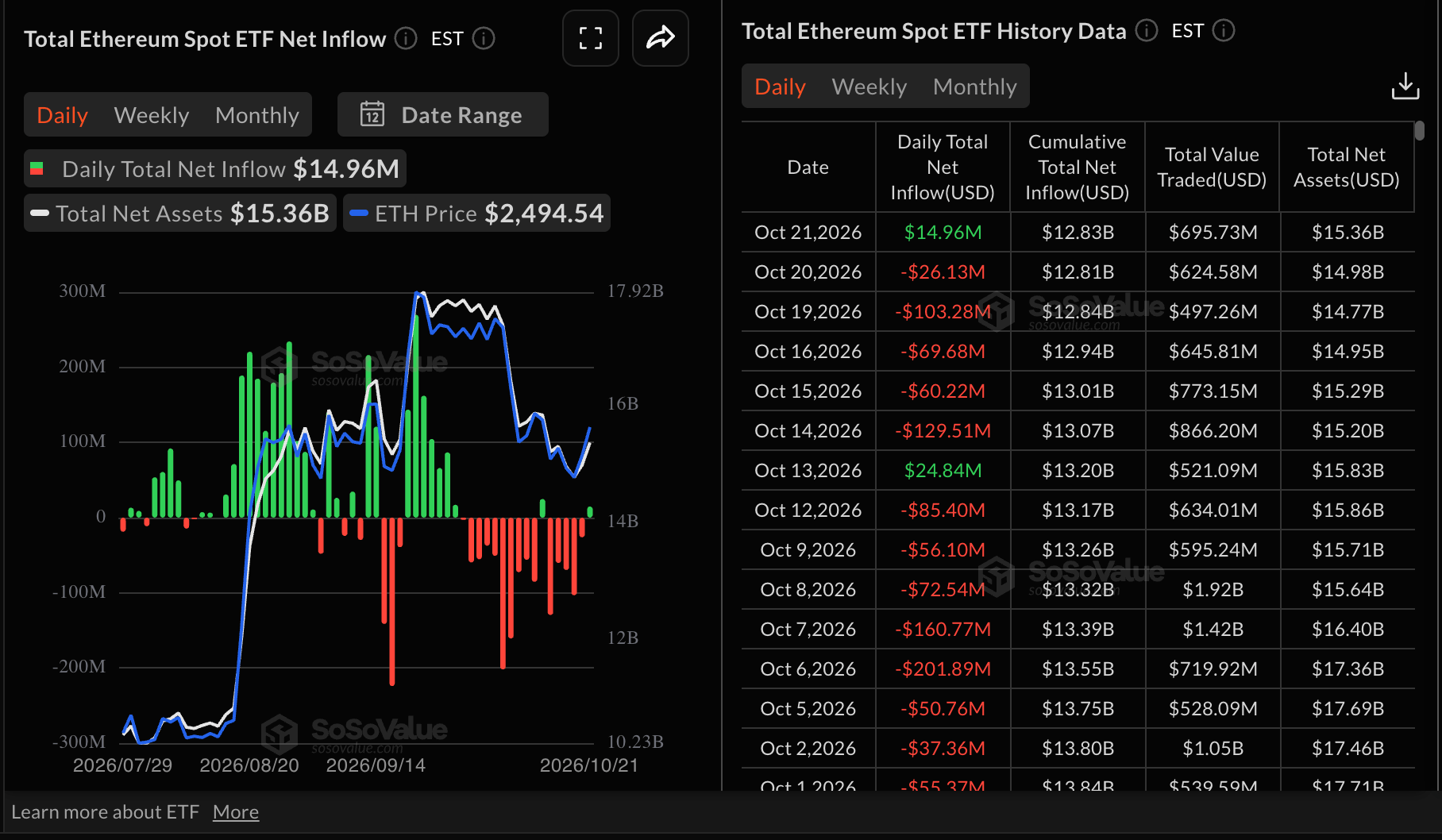Click Oct 2,2026 date cell
This screenshot has width=1442, height=840.
click(808, 748)
